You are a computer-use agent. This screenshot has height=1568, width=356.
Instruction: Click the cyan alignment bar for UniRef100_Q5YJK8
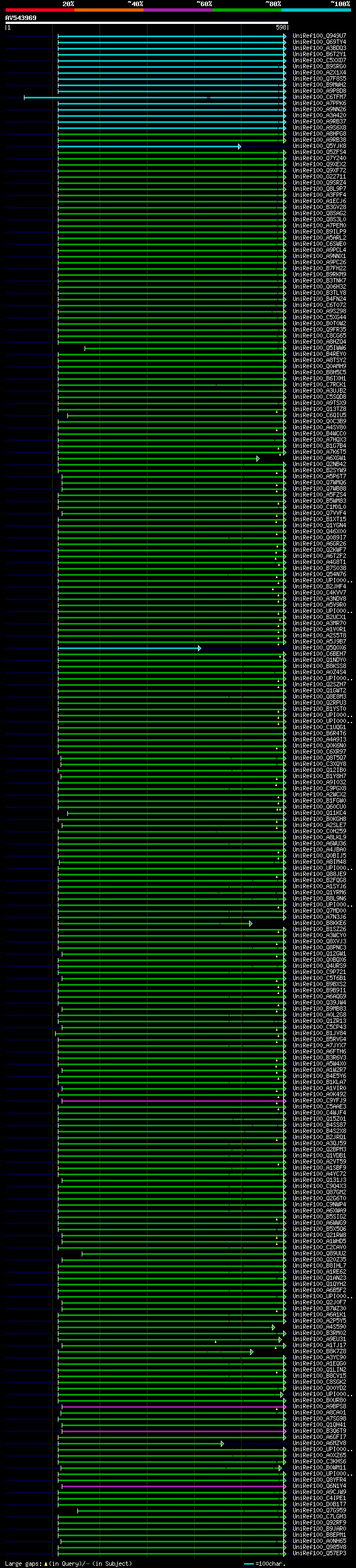149,146
